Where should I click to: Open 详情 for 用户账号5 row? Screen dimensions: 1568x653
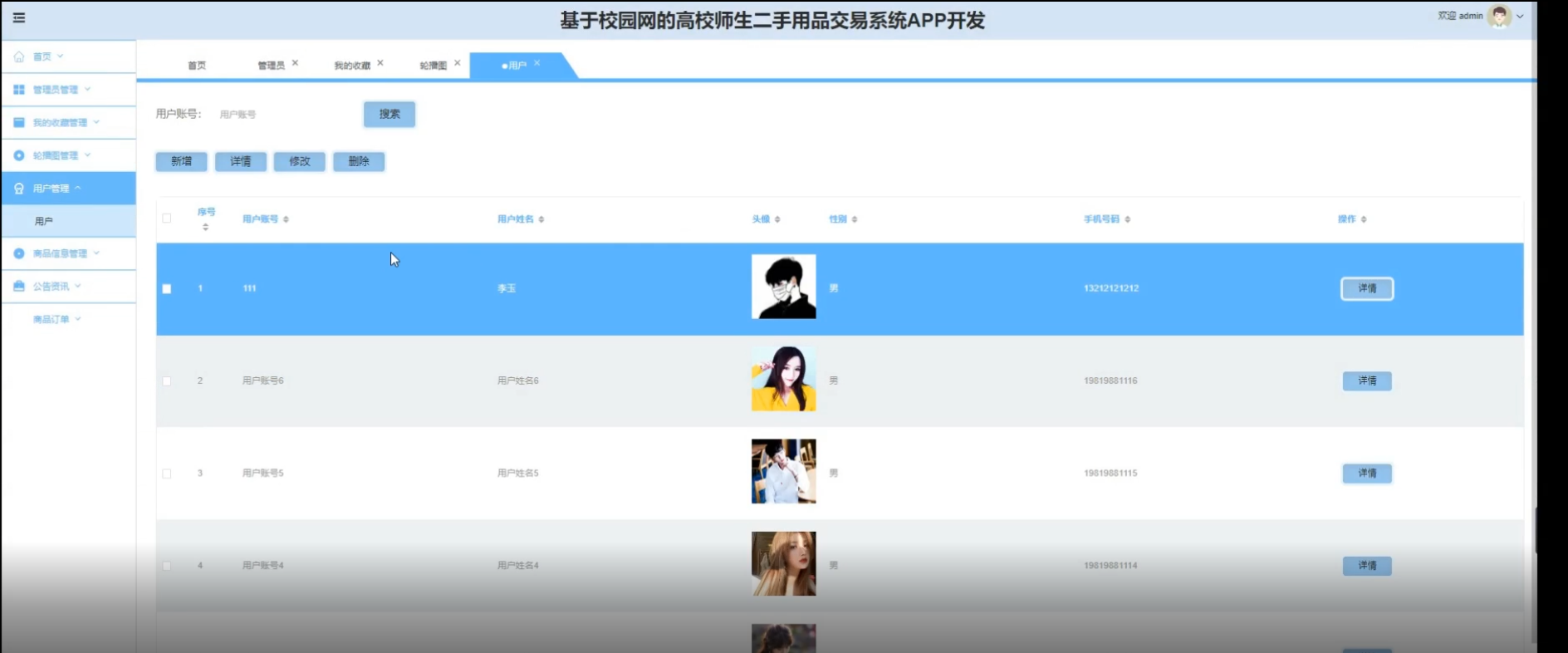[x=1367, y=473]
